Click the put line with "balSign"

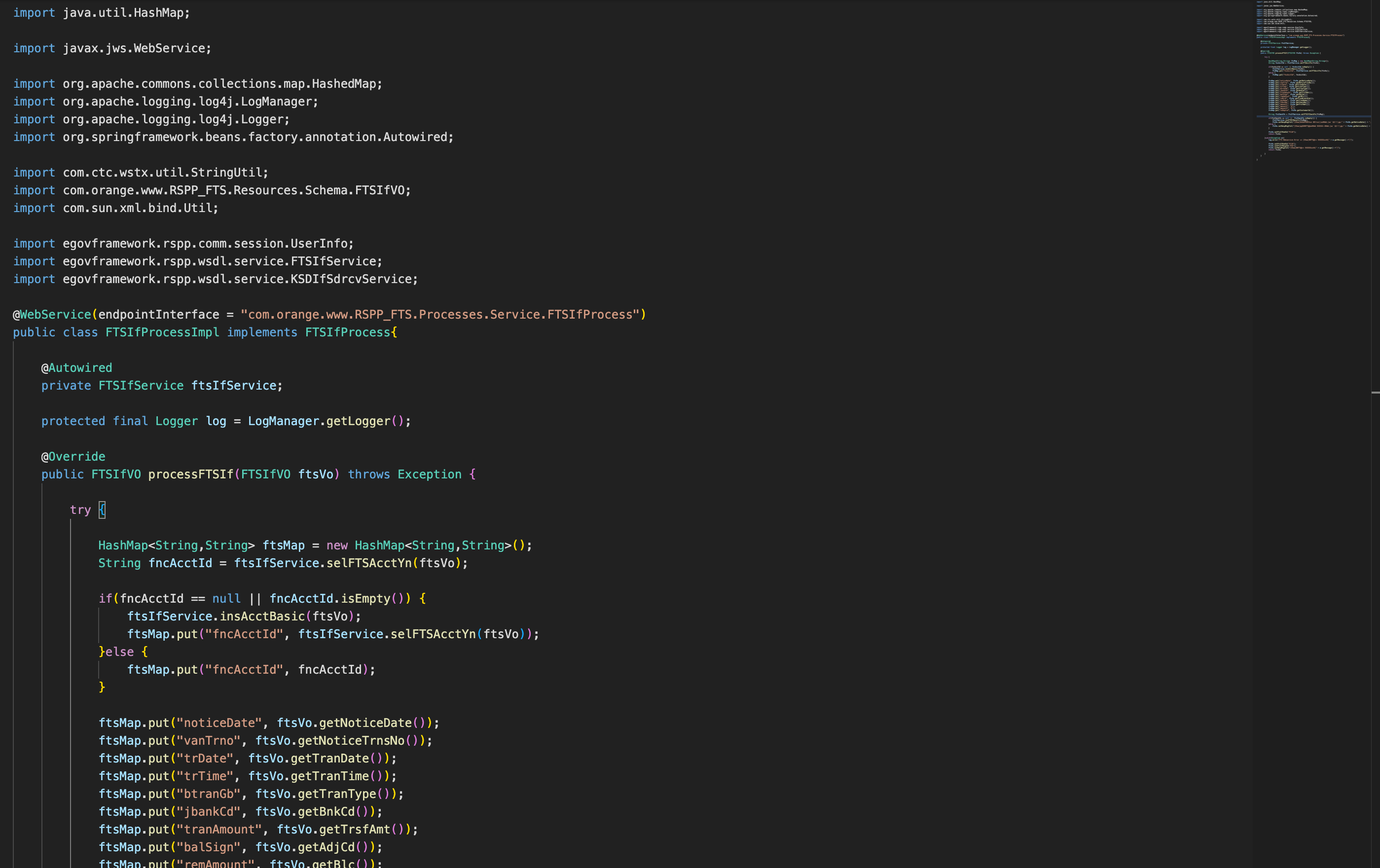[241, 847]
